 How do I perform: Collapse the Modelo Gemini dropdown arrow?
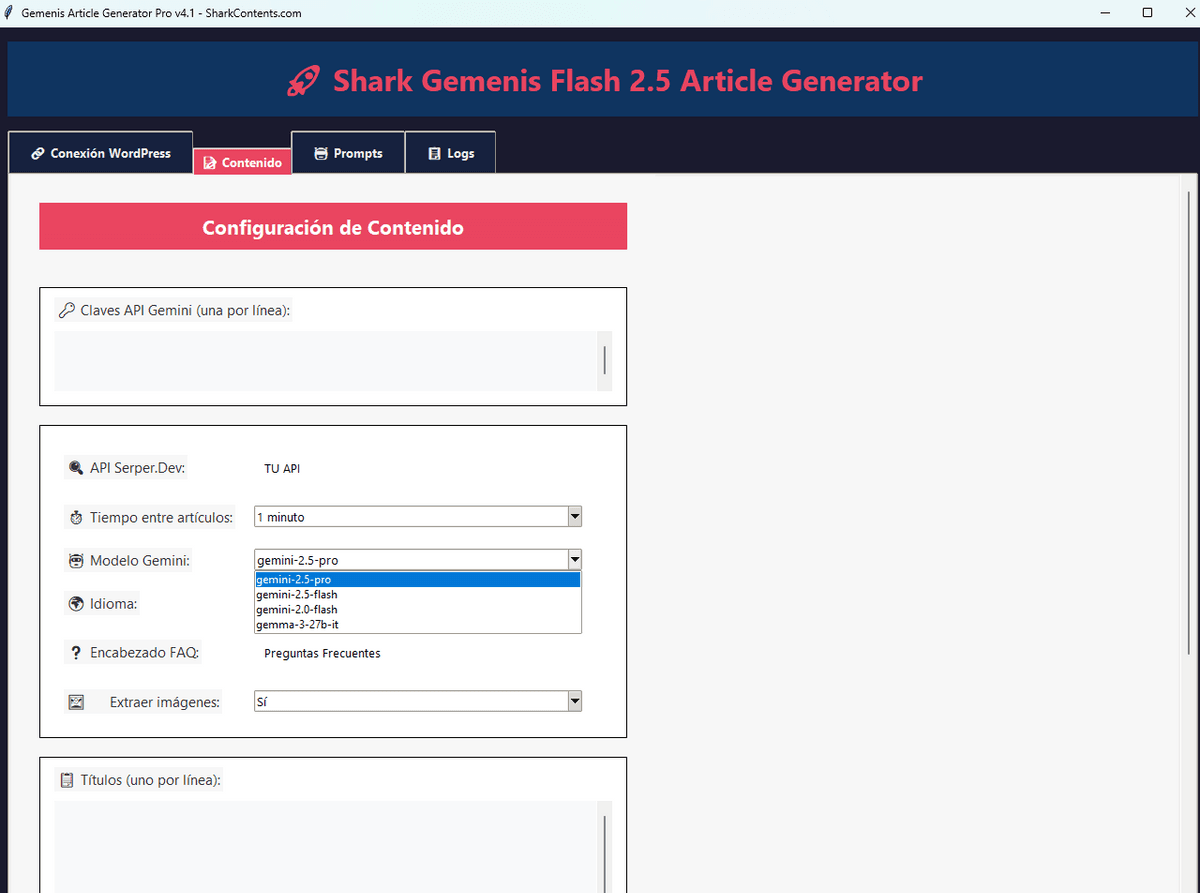click(574, 560)
